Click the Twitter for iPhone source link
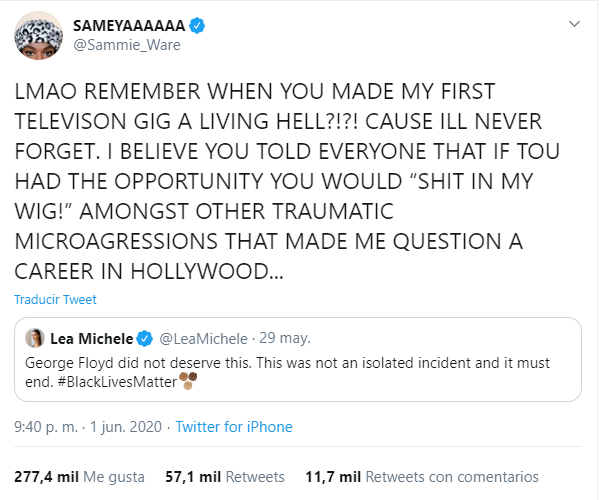 click(234, 427)
